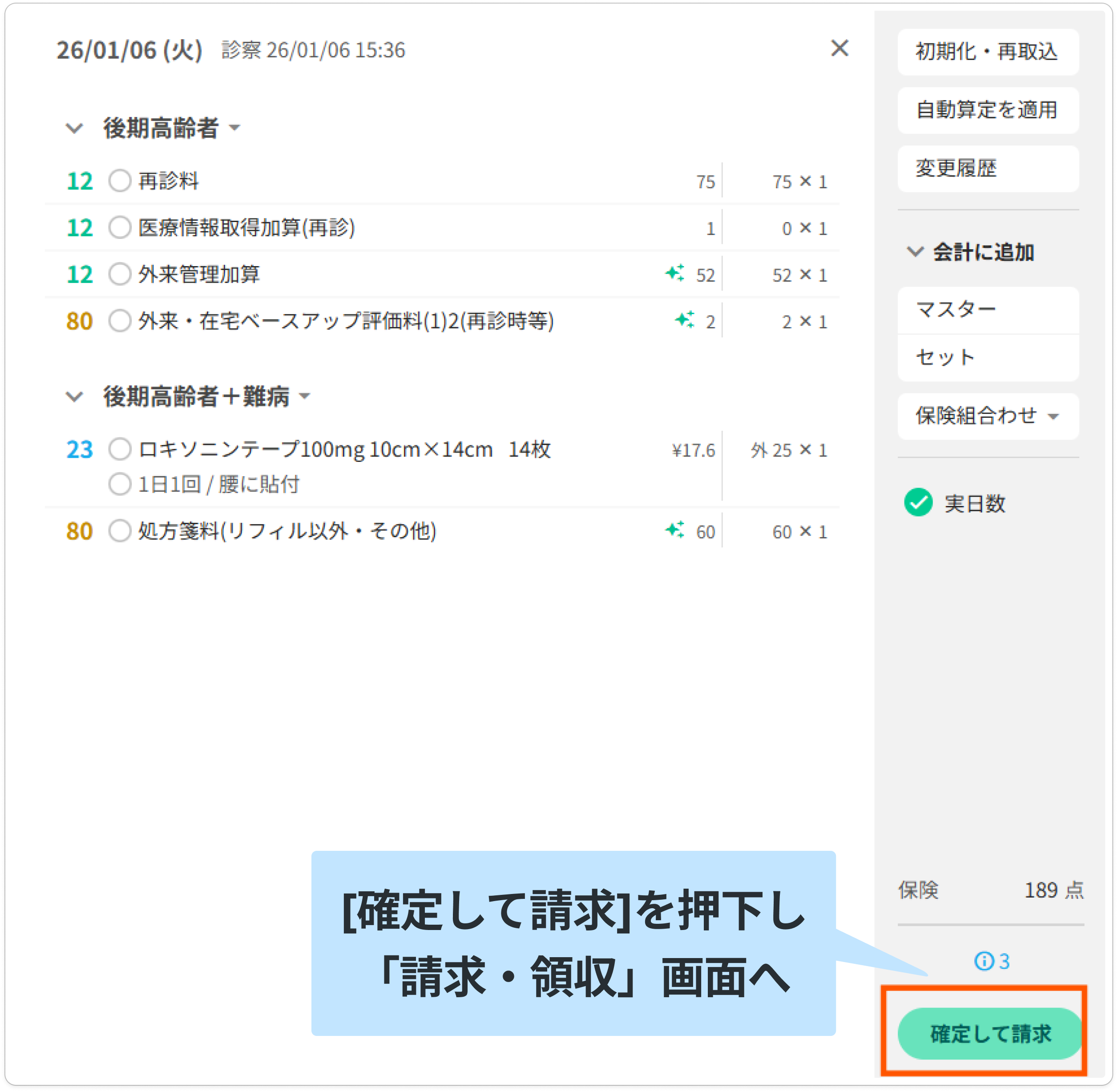Open the 後期高齢者 insurance dropdown arrow
This screenshot has height=1092, width=1118.
point(234,128)
